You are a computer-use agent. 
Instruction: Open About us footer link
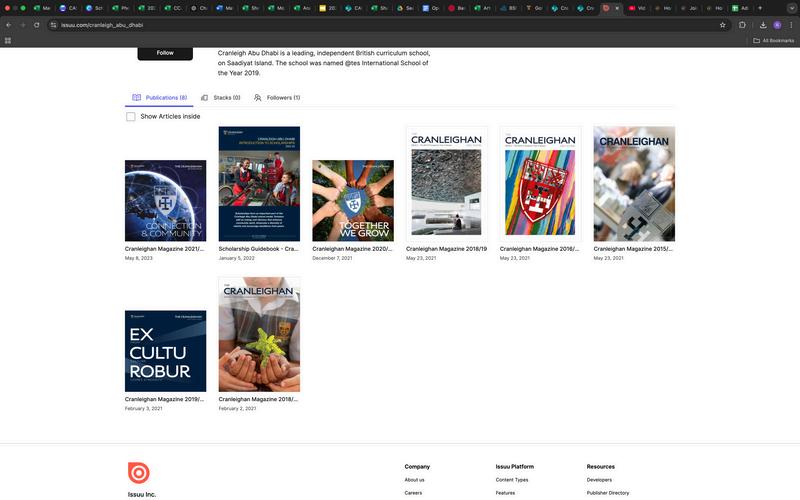(x=414, y=480)
